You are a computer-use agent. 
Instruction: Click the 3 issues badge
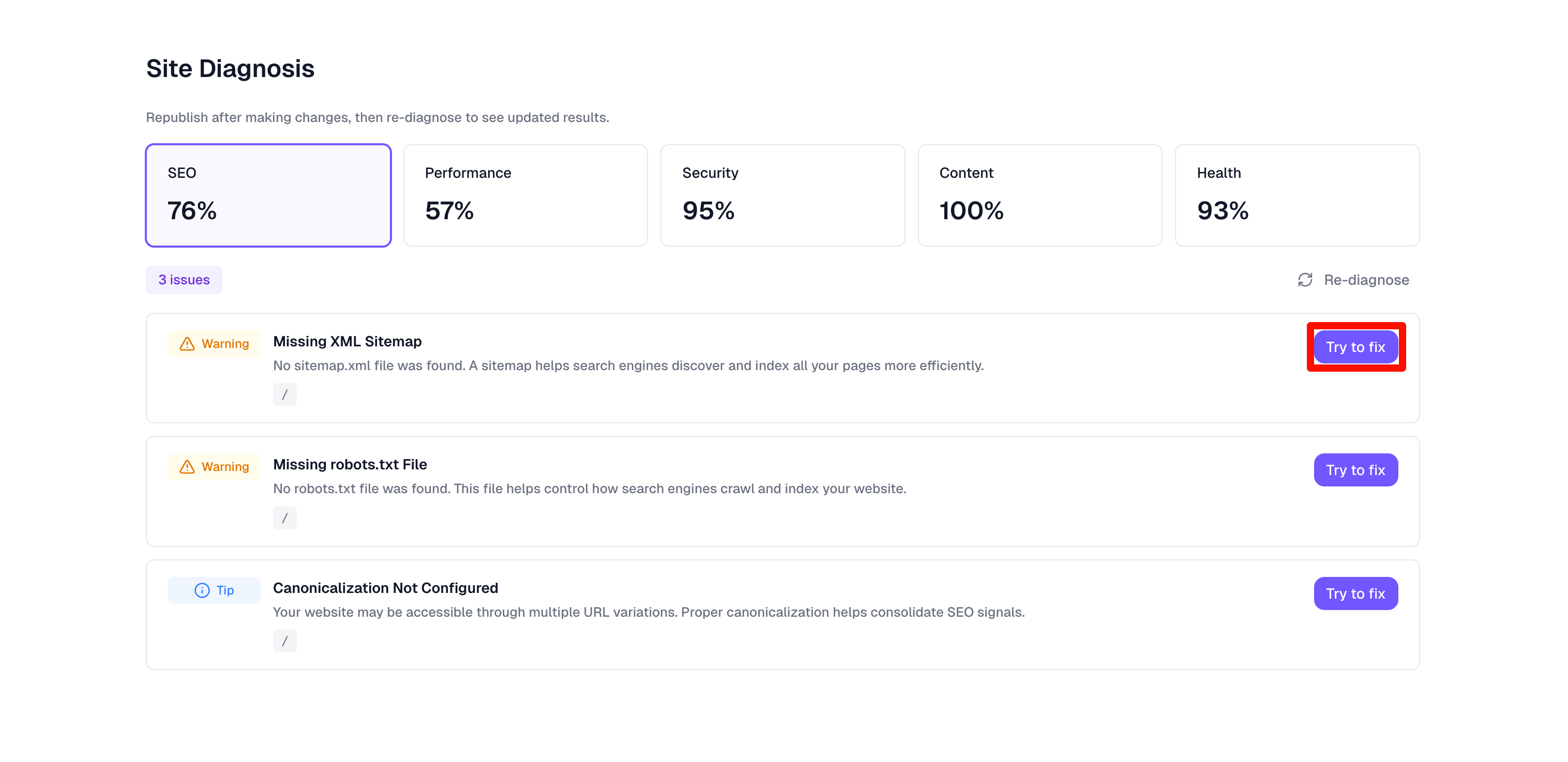coord(184,280)
